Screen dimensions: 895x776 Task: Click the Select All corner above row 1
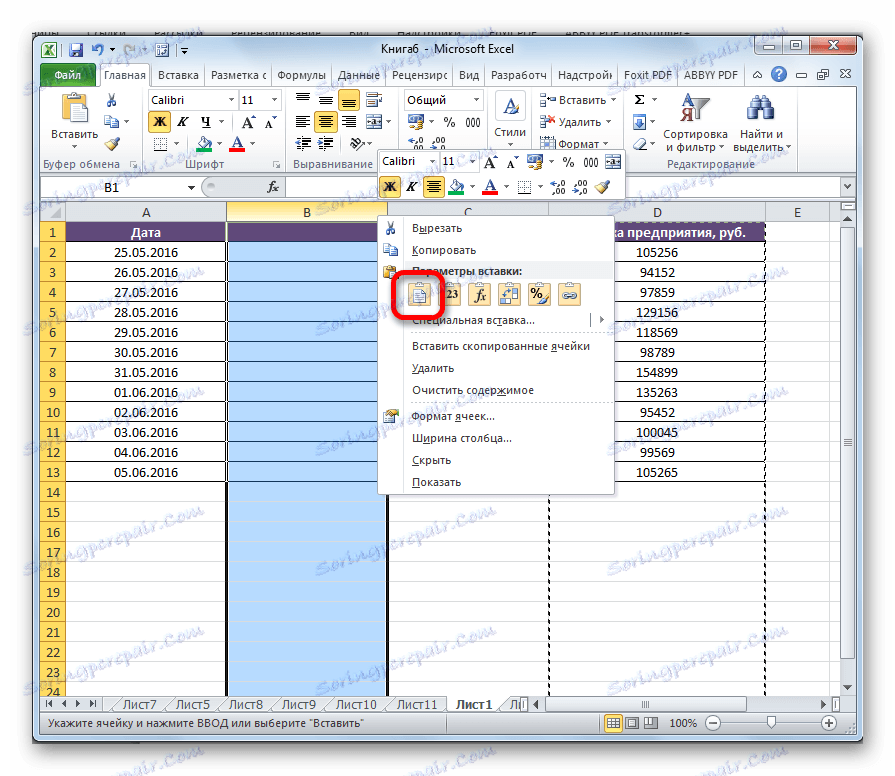(x=53, y=213)
